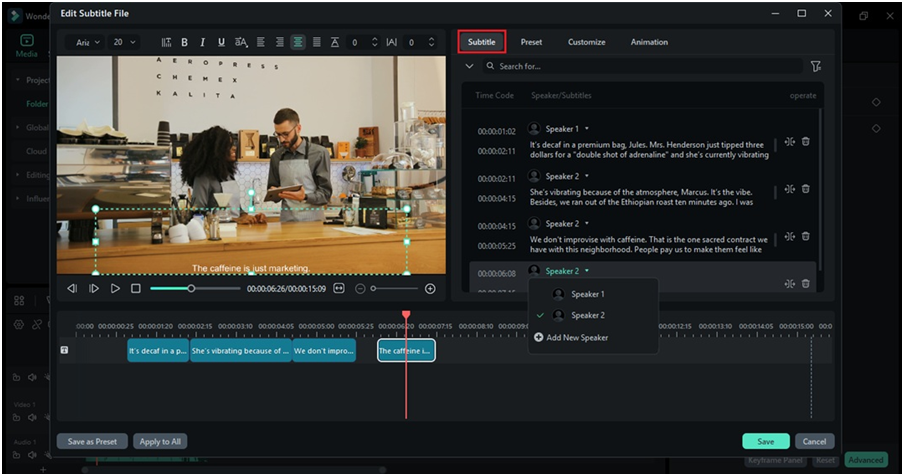Open the Animation tab
The width and height of the screenshot is (904, 476).
tap(649, 42)
